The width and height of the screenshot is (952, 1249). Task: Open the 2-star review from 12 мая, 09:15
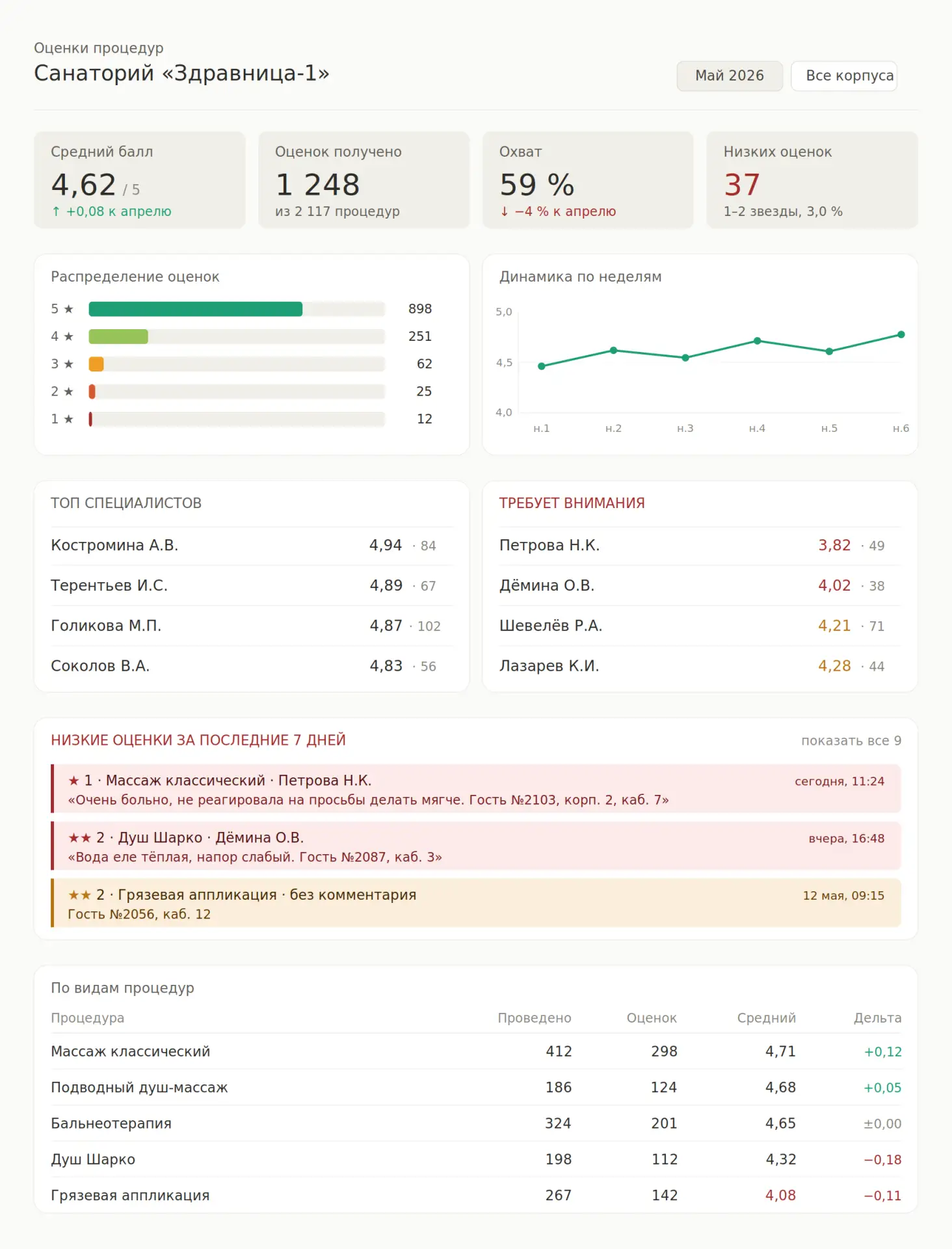click(x=476, y=904)
